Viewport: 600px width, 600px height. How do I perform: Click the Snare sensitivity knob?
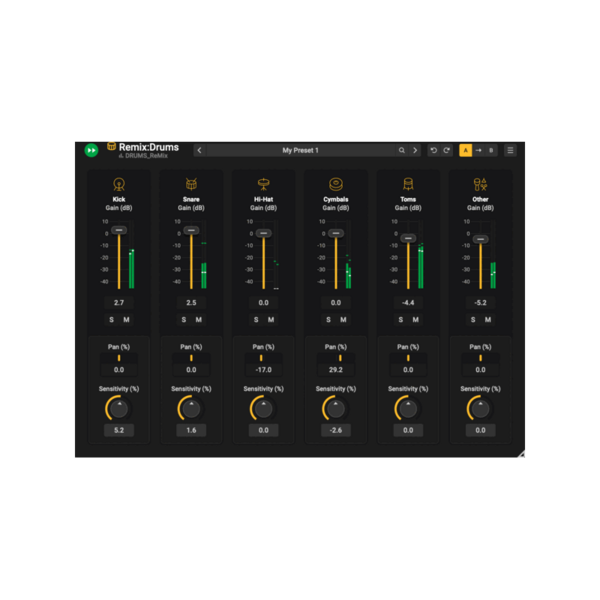point(191,408)
